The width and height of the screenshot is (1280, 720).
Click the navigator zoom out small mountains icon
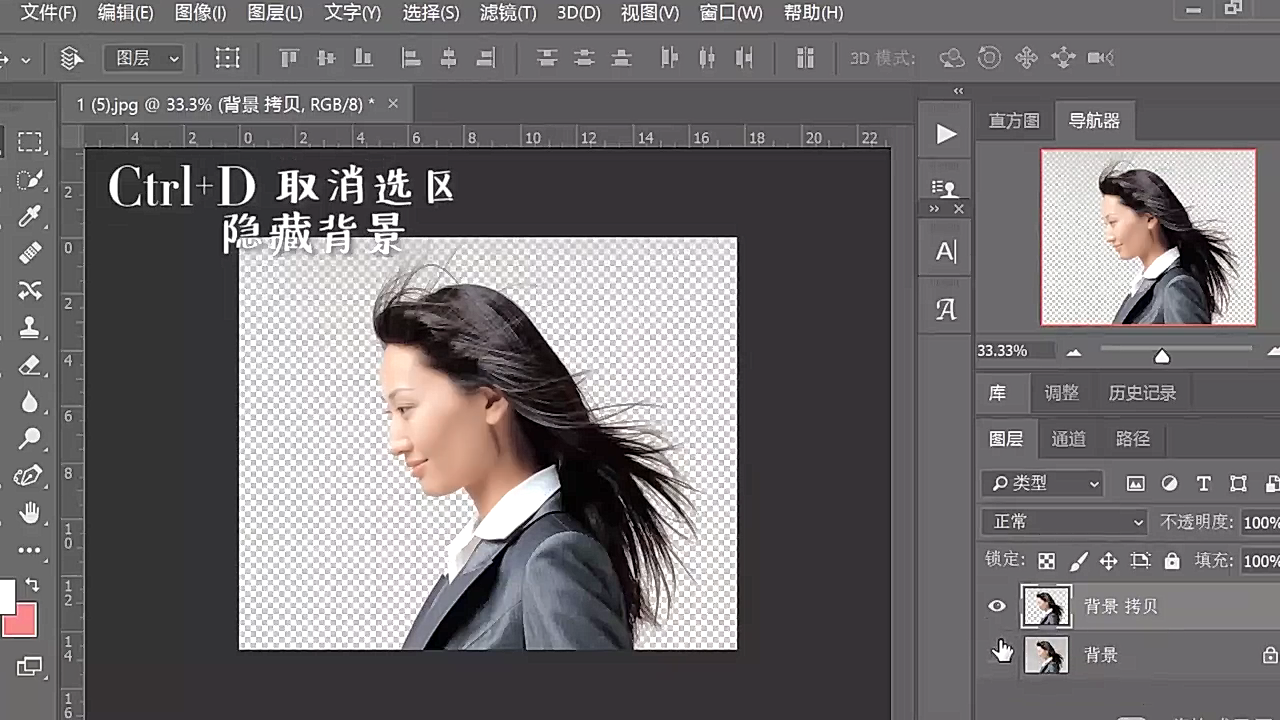(1074, 352)
